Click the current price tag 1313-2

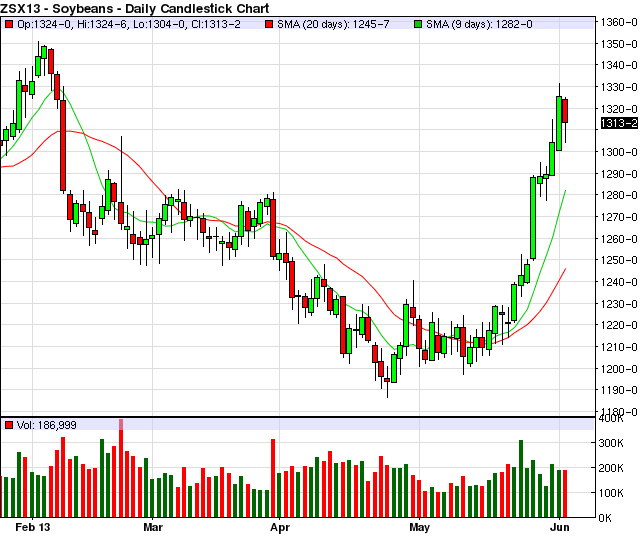point(619,123)
